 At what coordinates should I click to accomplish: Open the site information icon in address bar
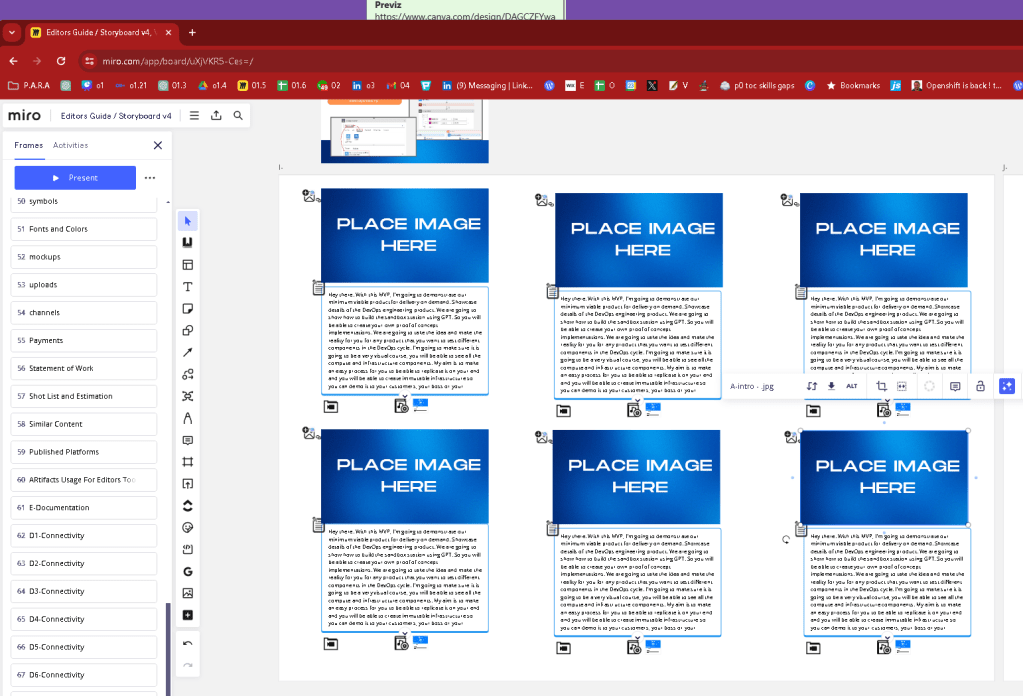(89, 61)
